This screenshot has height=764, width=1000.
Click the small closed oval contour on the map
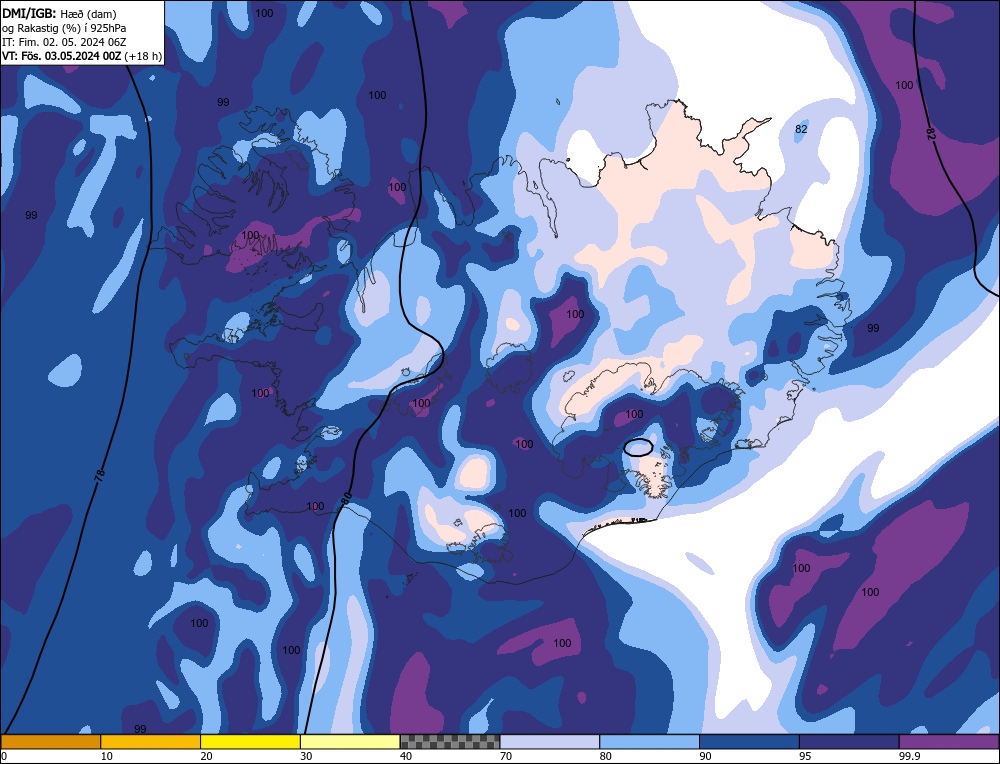pos(638,447)
